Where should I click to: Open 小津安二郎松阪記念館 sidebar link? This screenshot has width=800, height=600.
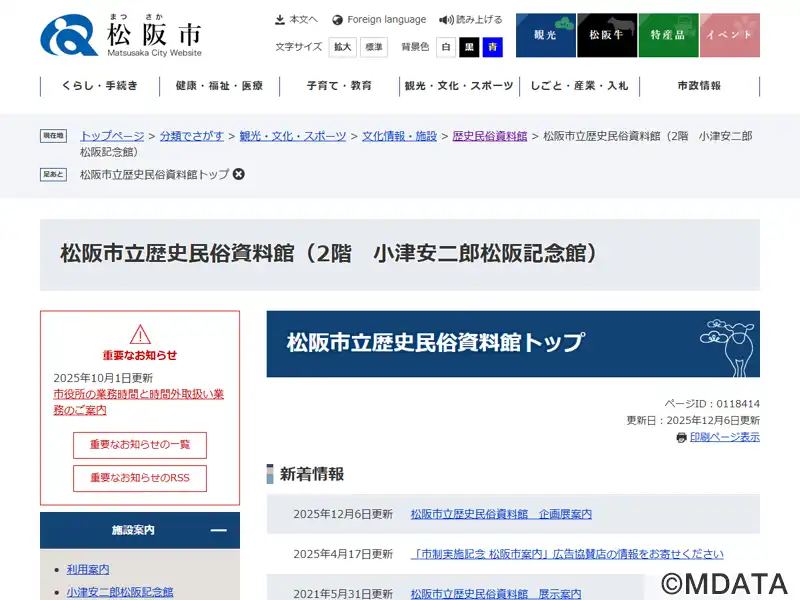(x=120, y=592)
